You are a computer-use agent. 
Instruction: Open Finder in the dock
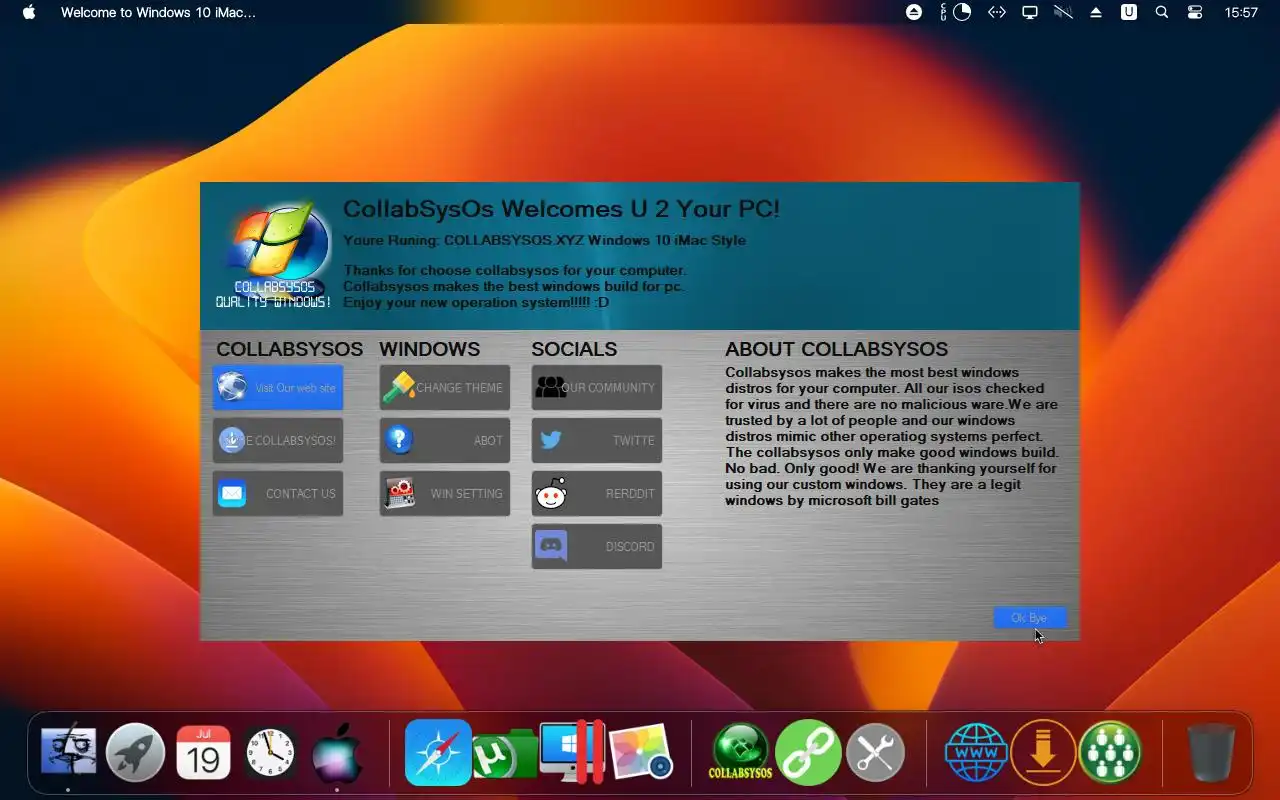68,753
